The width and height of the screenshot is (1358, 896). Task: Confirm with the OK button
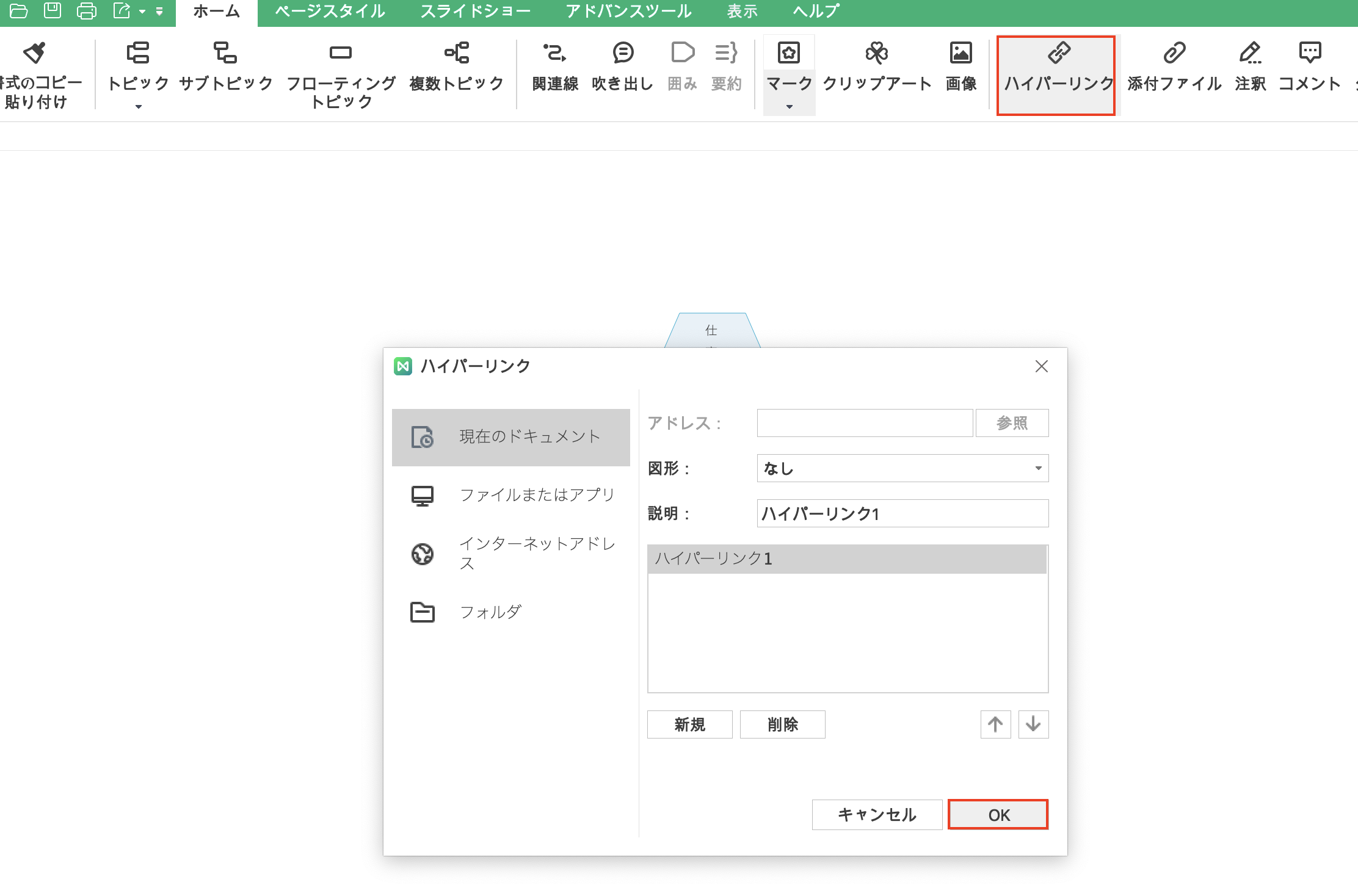tap(998, 815)
